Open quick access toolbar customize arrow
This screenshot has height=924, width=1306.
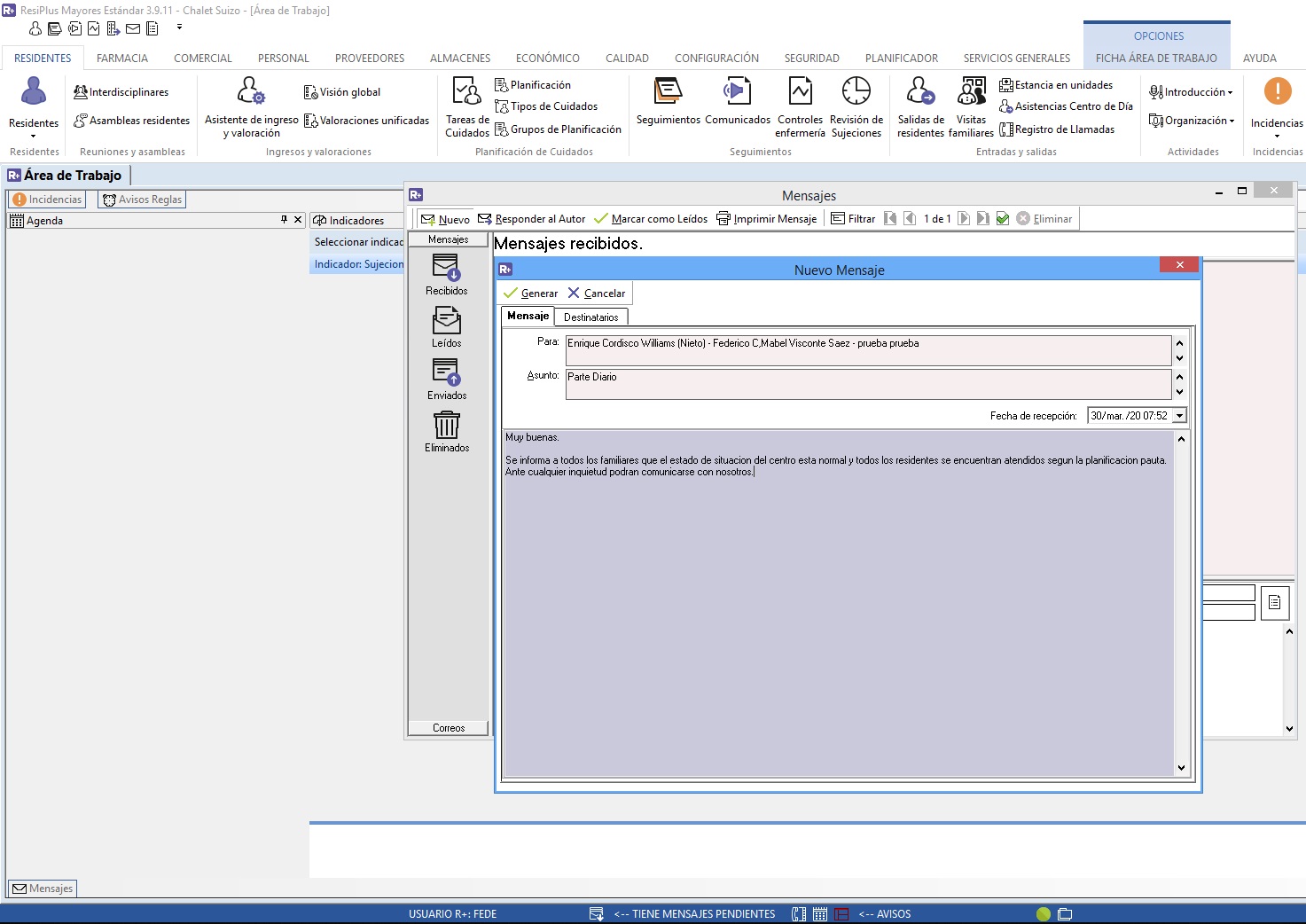179,27
